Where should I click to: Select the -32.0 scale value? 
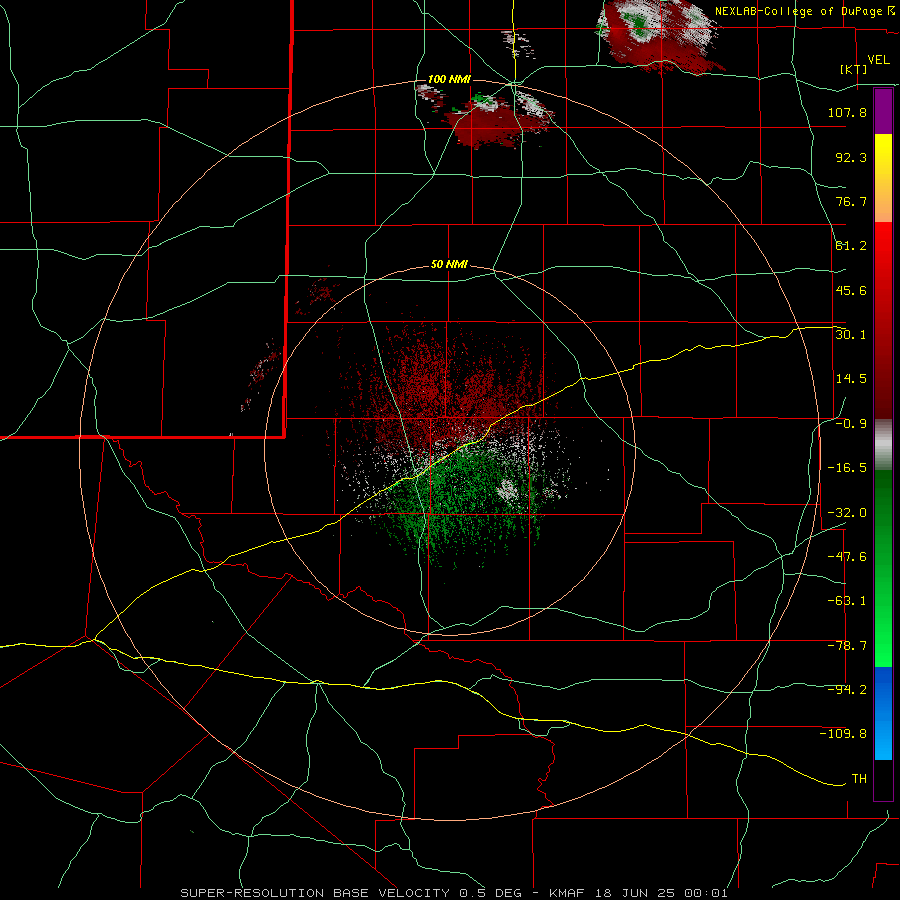[x=847, y=513]
